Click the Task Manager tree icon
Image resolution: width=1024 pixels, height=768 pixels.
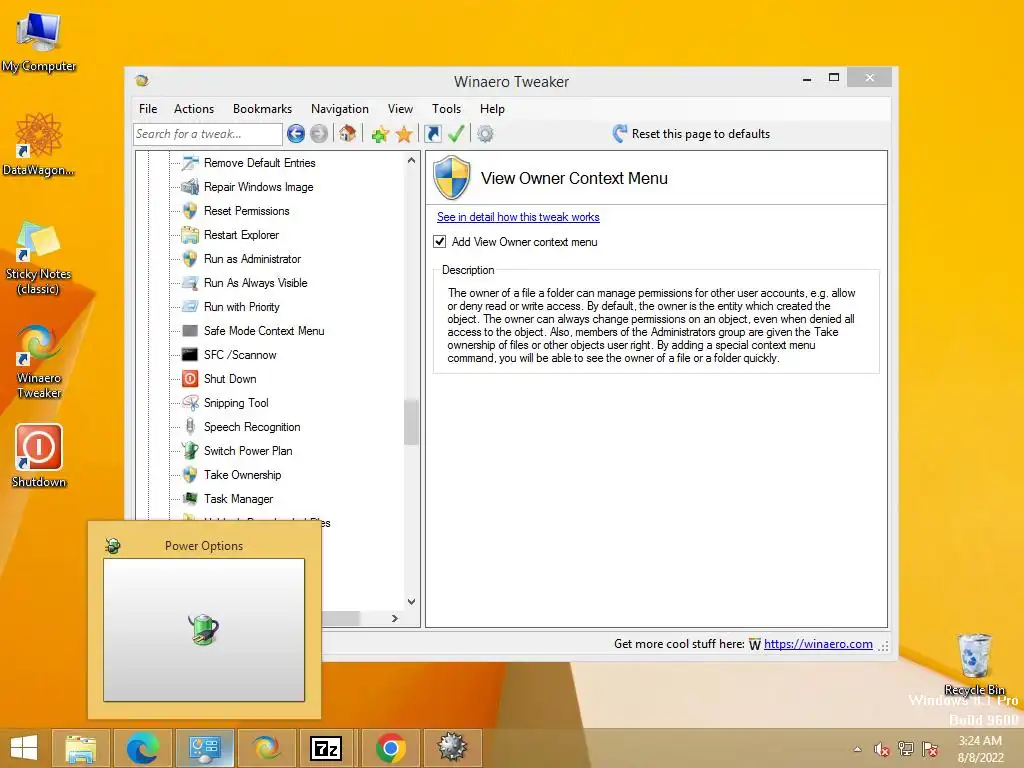190,499
